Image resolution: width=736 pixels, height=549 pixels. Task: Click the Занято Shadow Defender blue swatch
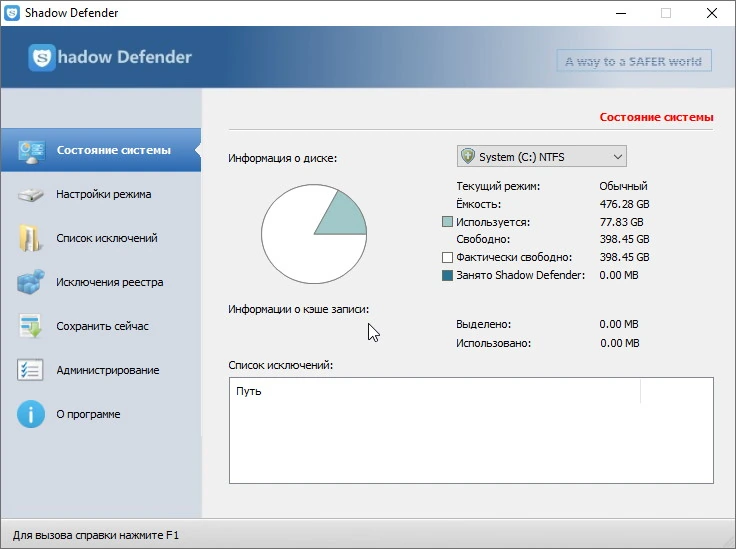(x=447, y=275)
